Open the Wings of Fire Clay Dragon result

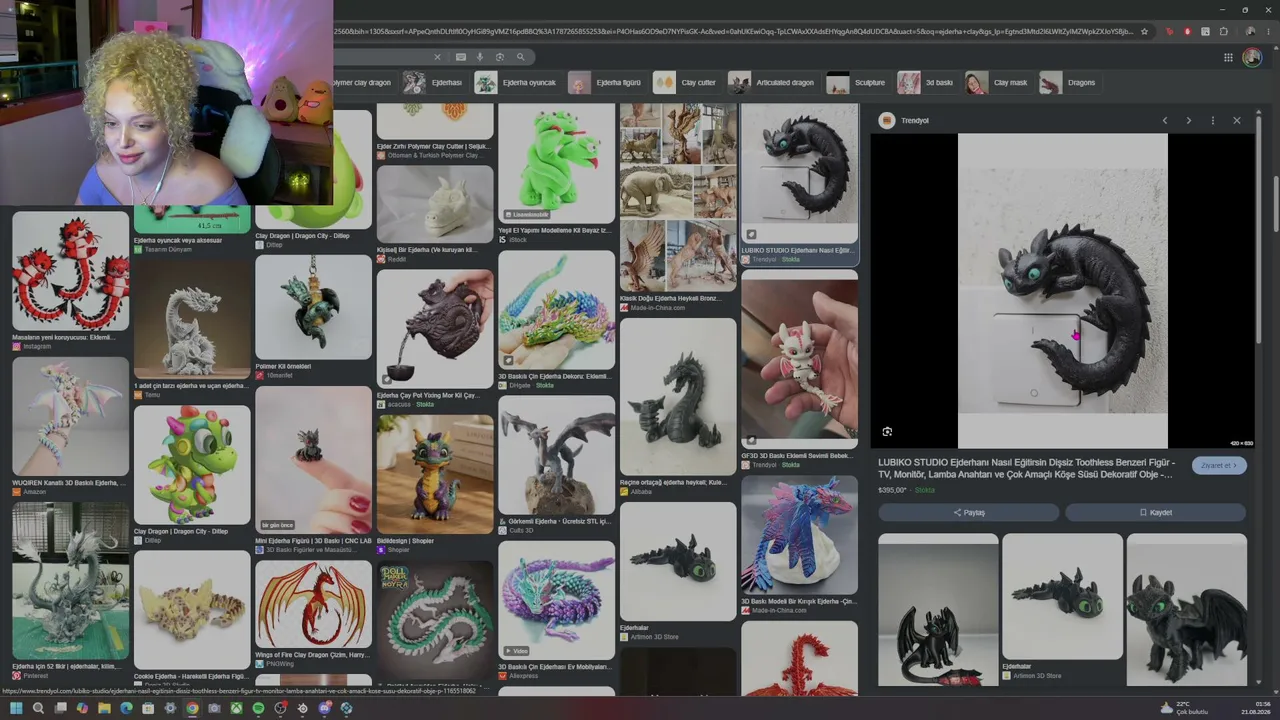313,614
